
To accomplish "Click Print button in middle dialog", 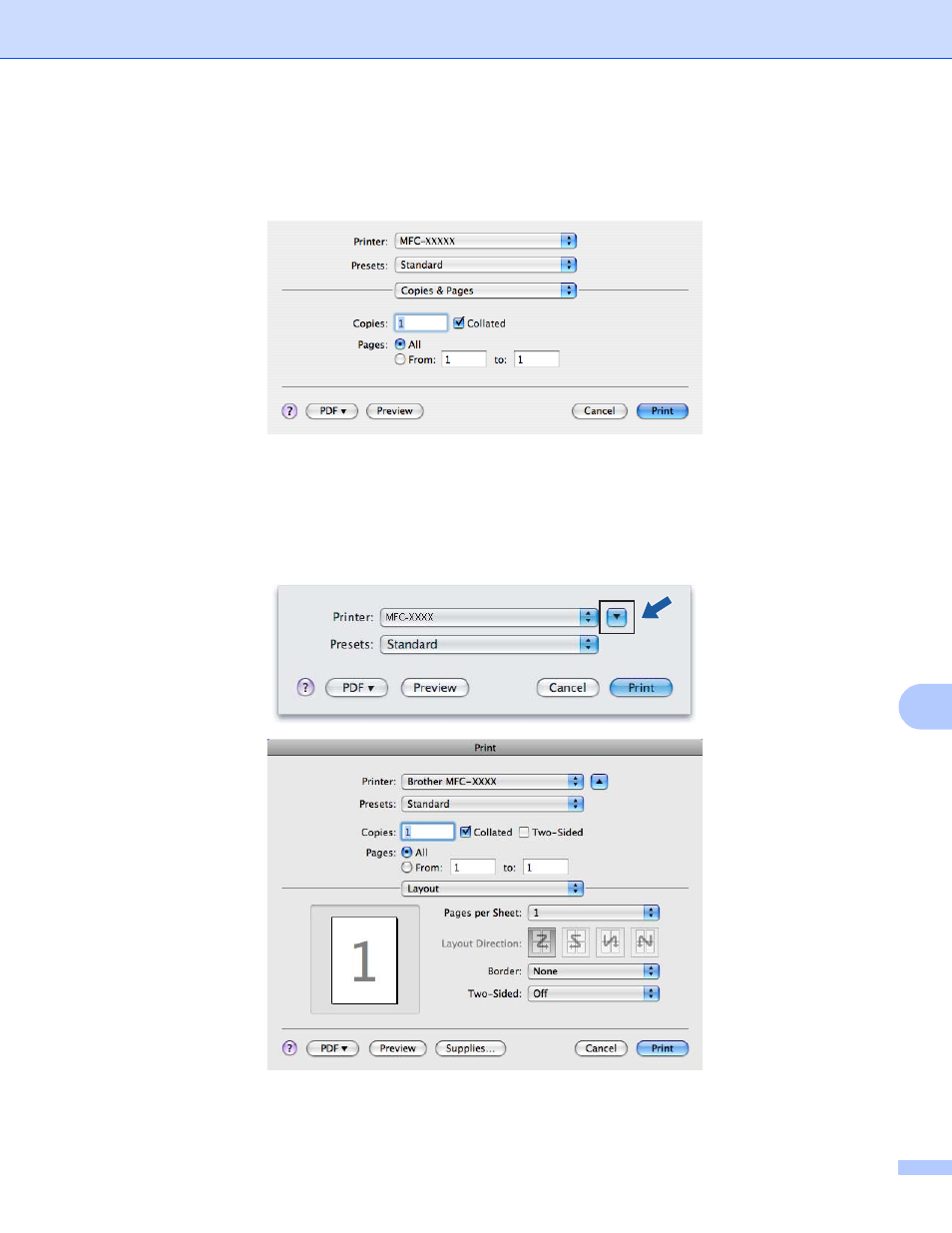I will (642, 688).
